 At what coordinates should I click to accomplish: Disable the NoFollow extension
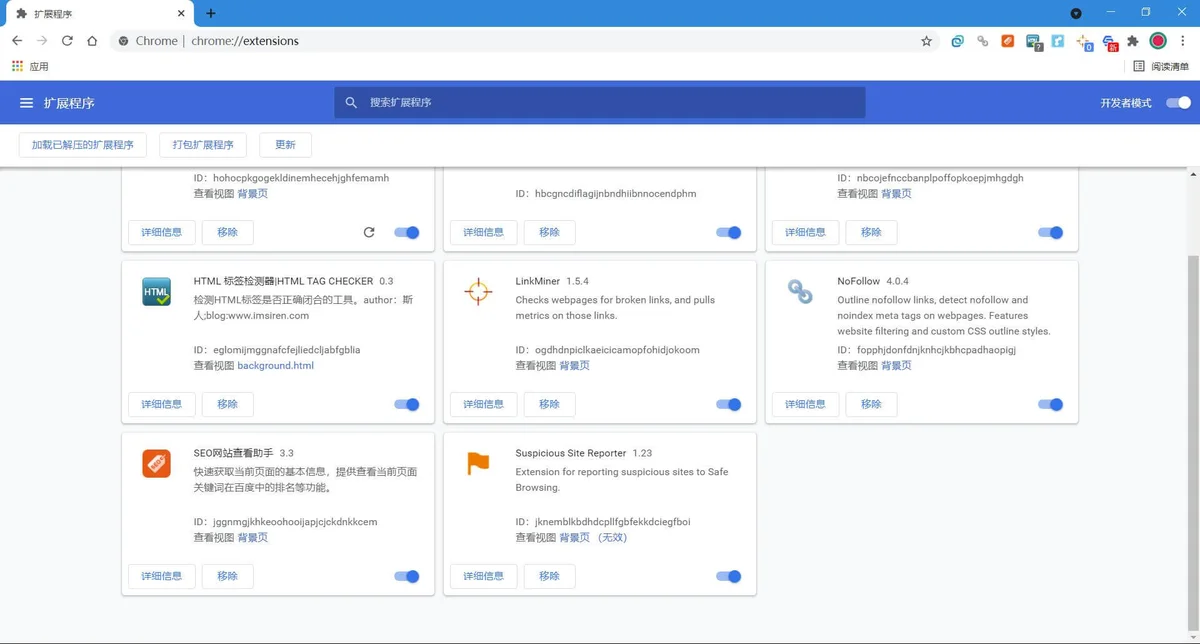click(1050, 404)
